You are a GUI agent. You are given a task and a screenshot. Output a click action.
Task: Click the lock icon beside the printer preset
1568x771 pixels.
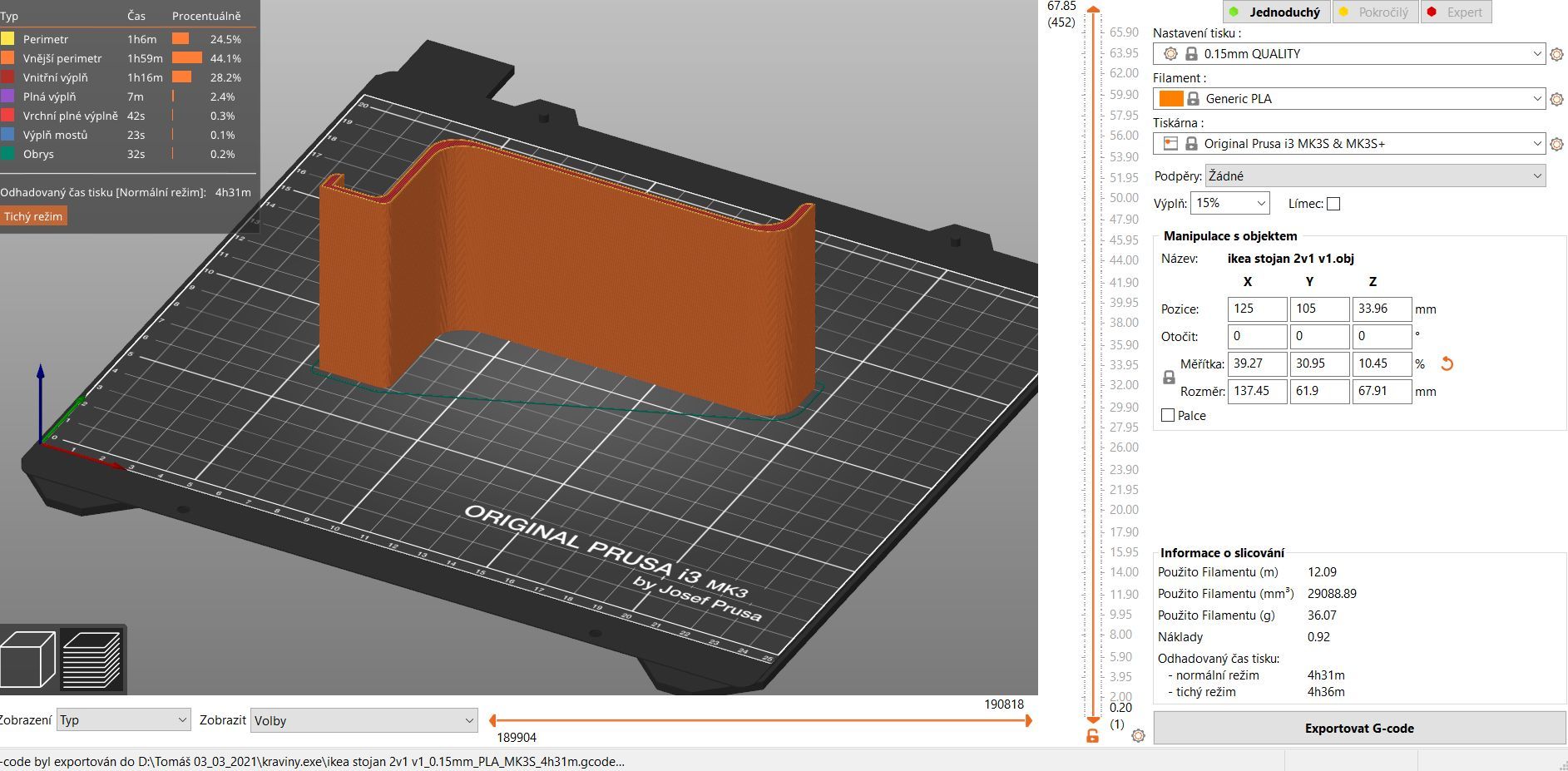[1191, 143]
